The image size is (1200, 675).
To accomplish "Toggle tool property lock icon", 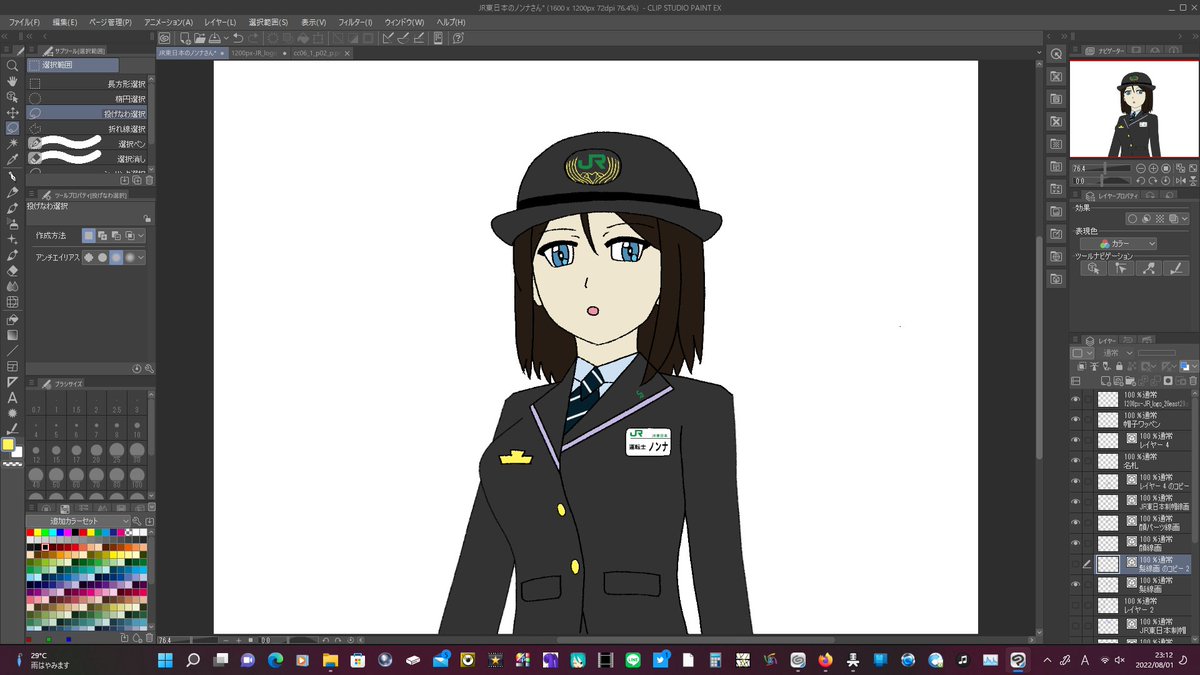I will tap(148, 218).
